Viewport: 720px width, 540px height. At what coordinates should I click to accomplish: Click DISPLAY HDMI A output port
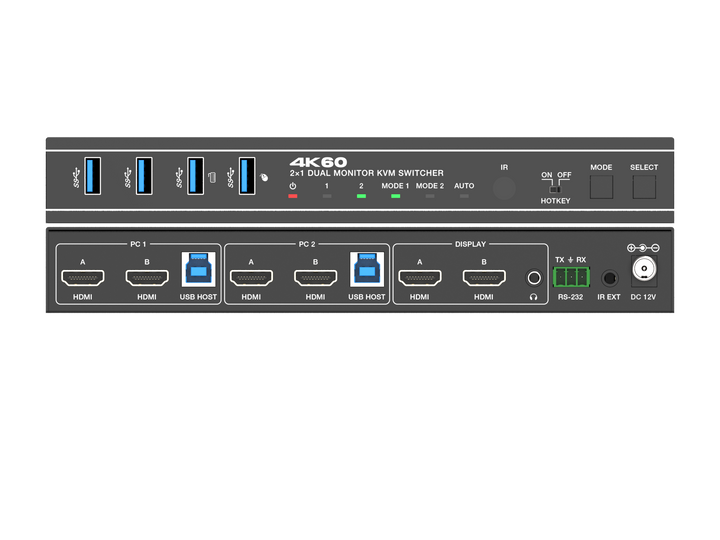click(420, 278)
